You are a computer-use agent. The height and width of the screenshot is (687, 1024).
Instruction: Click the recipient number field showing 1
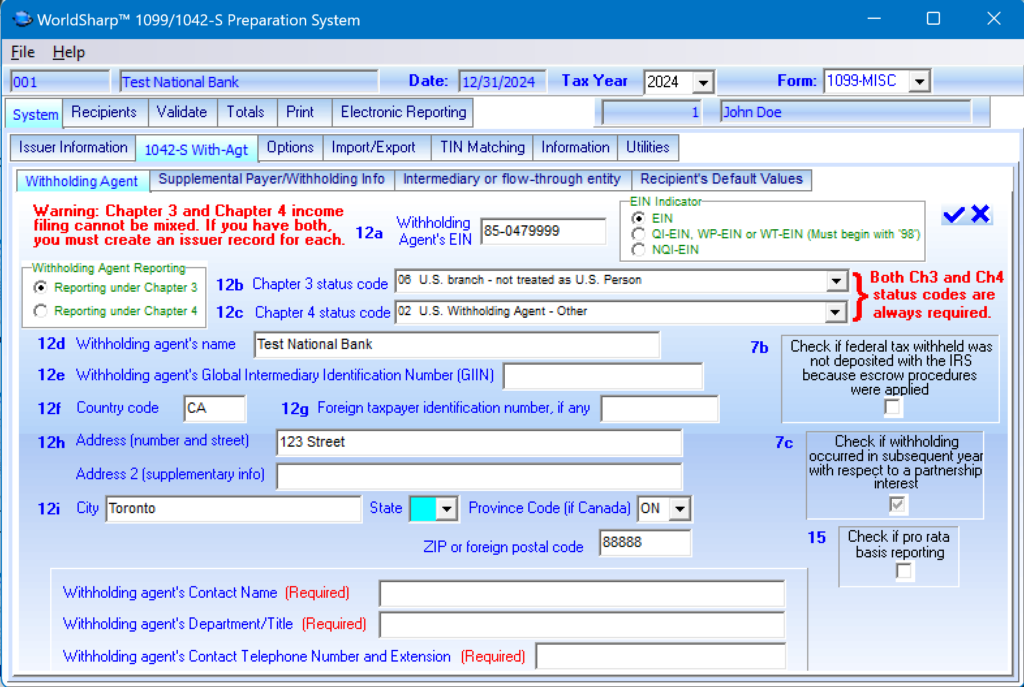(652, 112)
